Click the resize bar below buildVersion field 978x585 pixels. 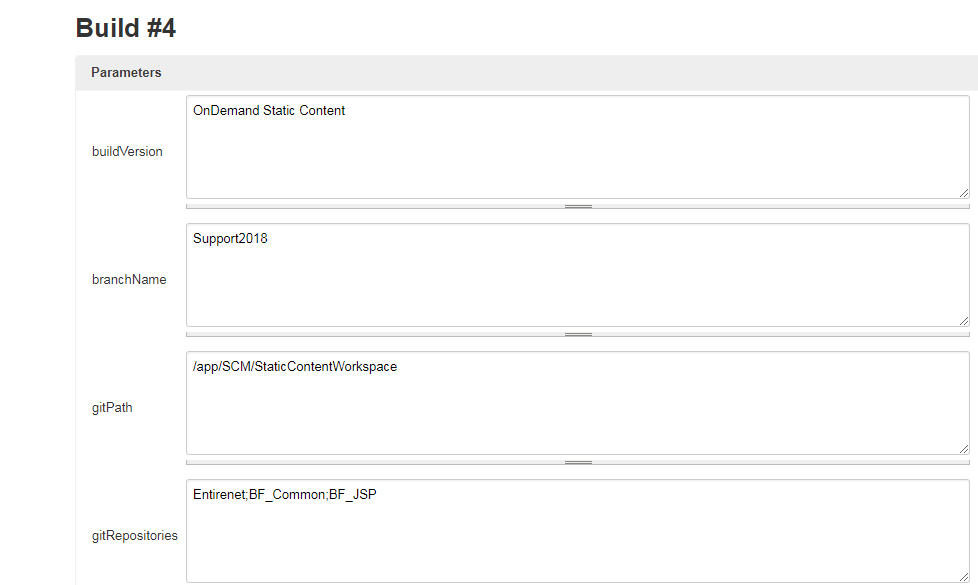577,206
